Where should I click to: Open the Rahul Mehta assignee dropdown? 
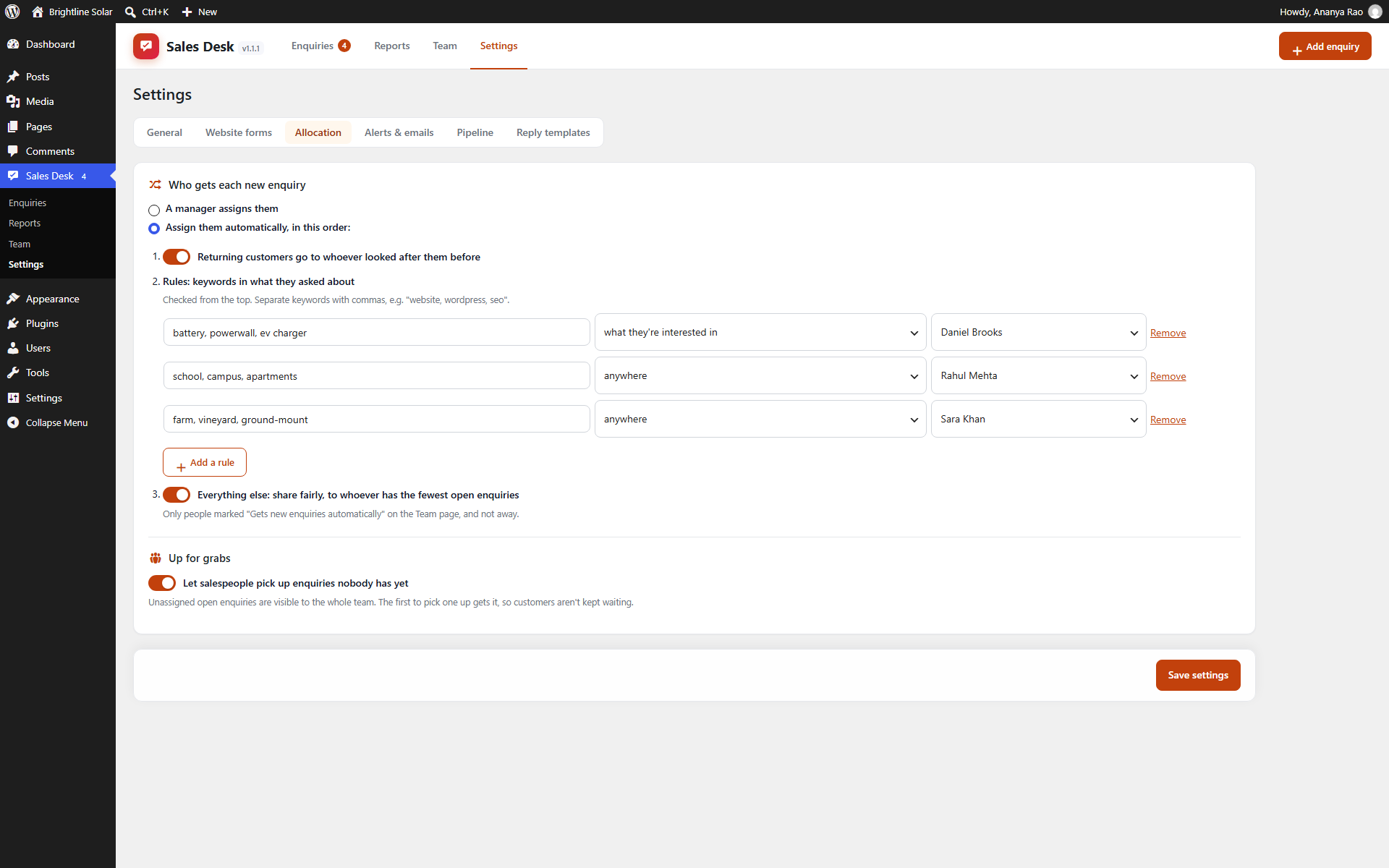(x=1038, y=375)
